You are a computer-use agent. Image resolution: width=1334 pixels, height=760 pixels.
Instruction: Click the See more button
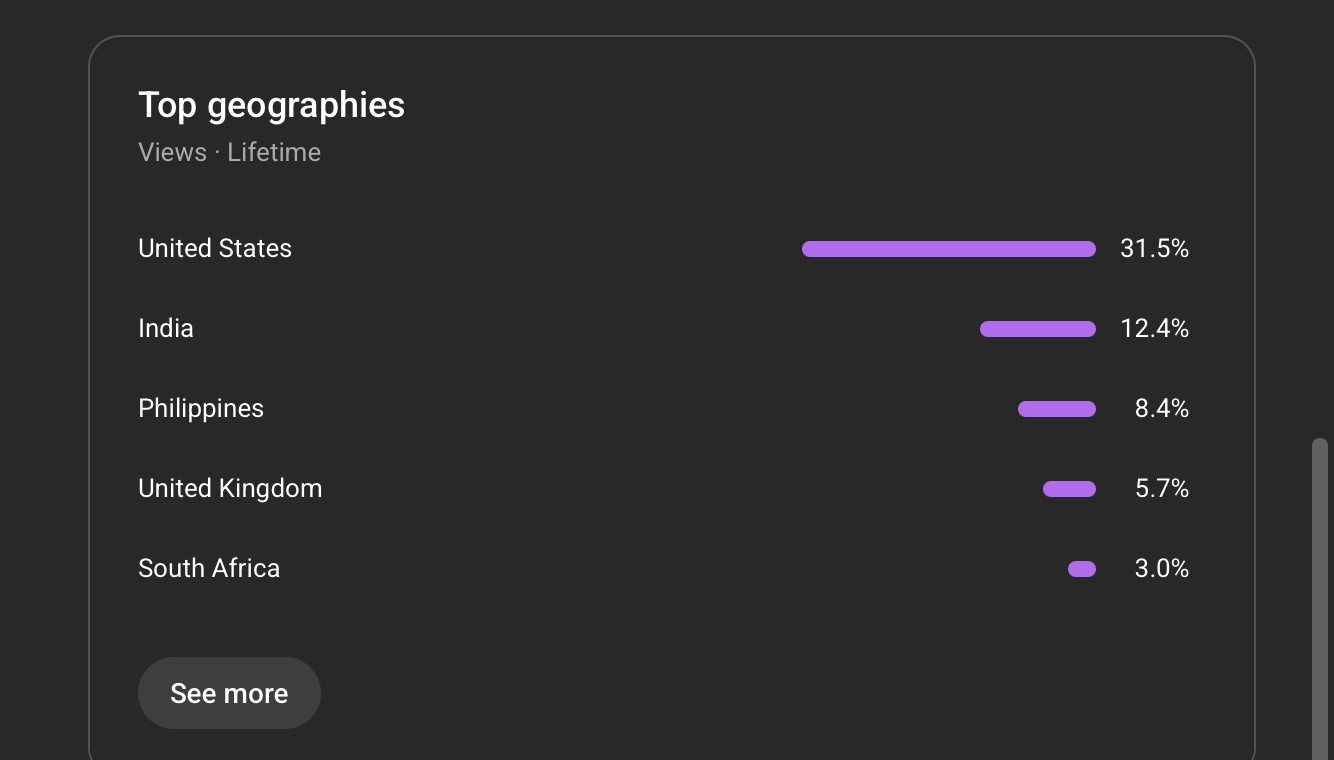coord(229,693)
